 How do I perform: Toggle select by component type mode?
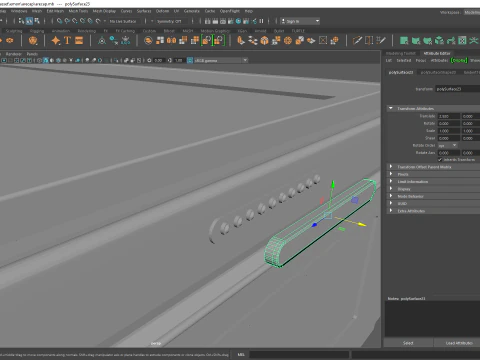37,21
